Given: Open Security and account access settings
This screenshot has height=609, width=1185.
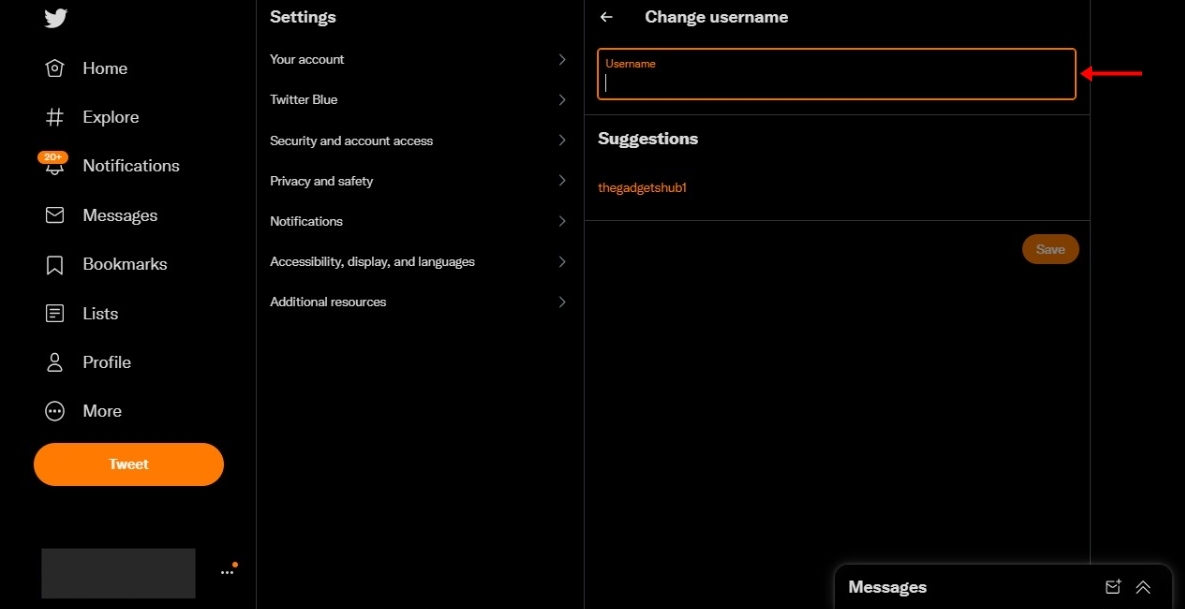Looking at the screenshot, I should point(420,141).
